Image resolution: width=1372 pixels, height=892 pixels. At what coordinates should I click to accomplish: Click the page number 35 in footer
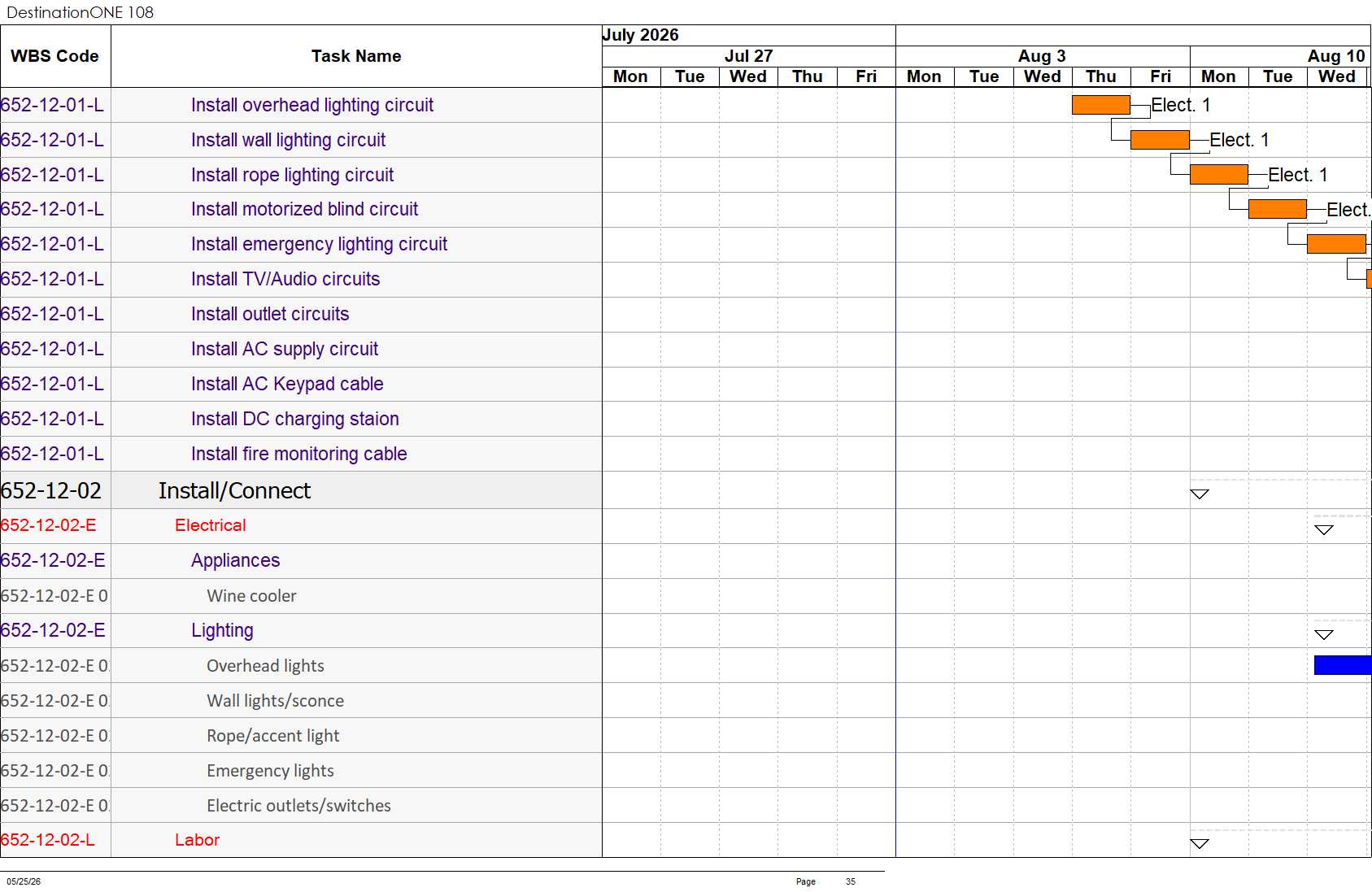pyautogui.click(x=851, y=881)
